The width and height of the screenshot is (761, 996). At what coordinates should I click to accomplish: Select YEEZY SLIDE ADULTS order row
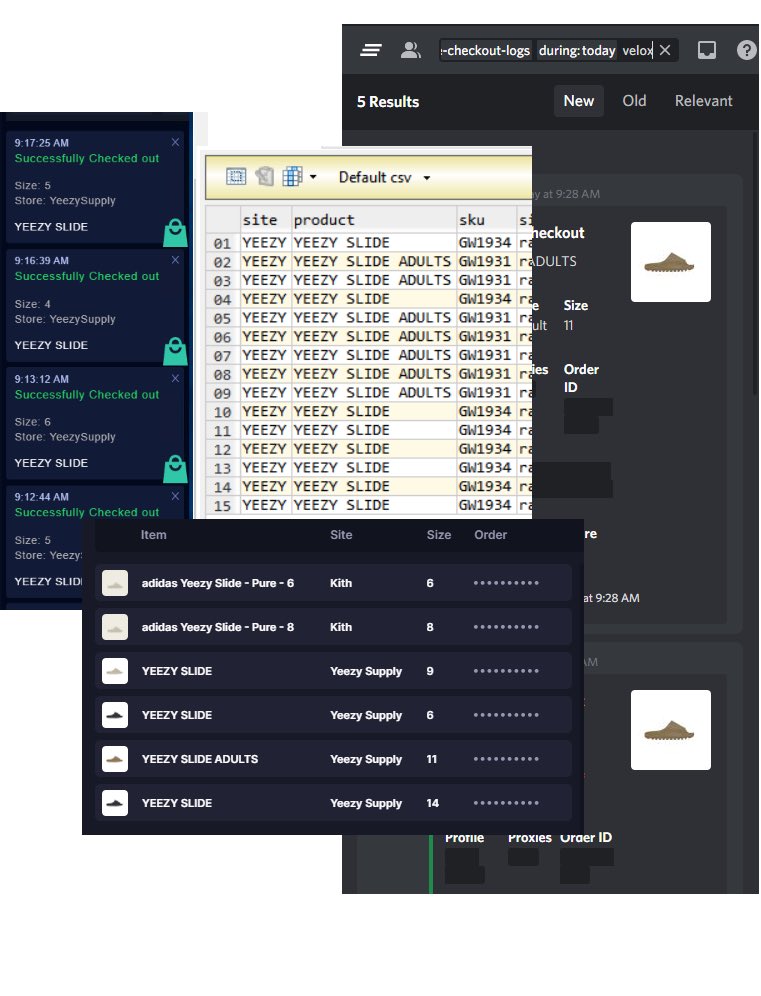(x=333, y=759)
